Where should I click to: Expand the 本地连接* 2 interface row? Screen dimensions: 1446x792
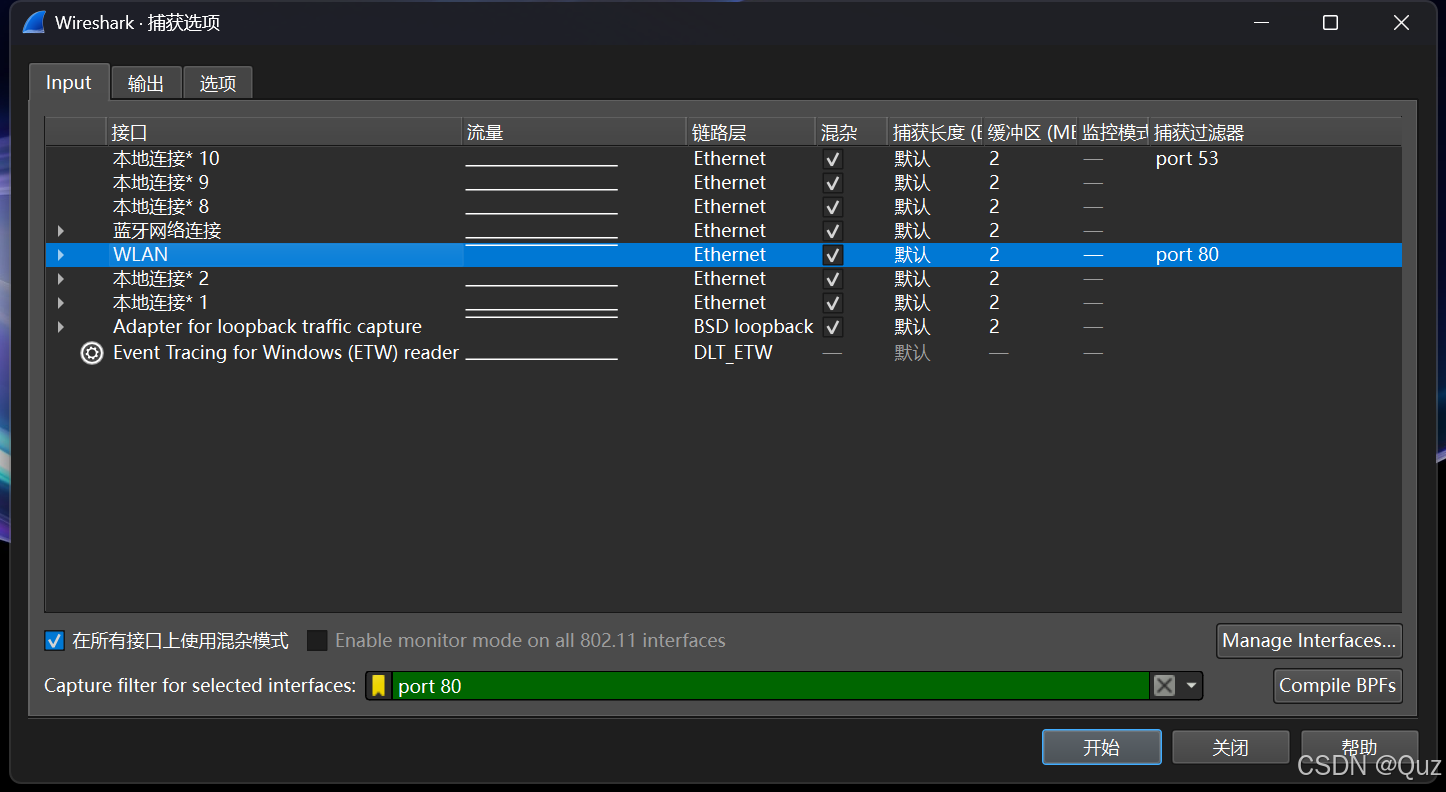click(x=61, y=279)
